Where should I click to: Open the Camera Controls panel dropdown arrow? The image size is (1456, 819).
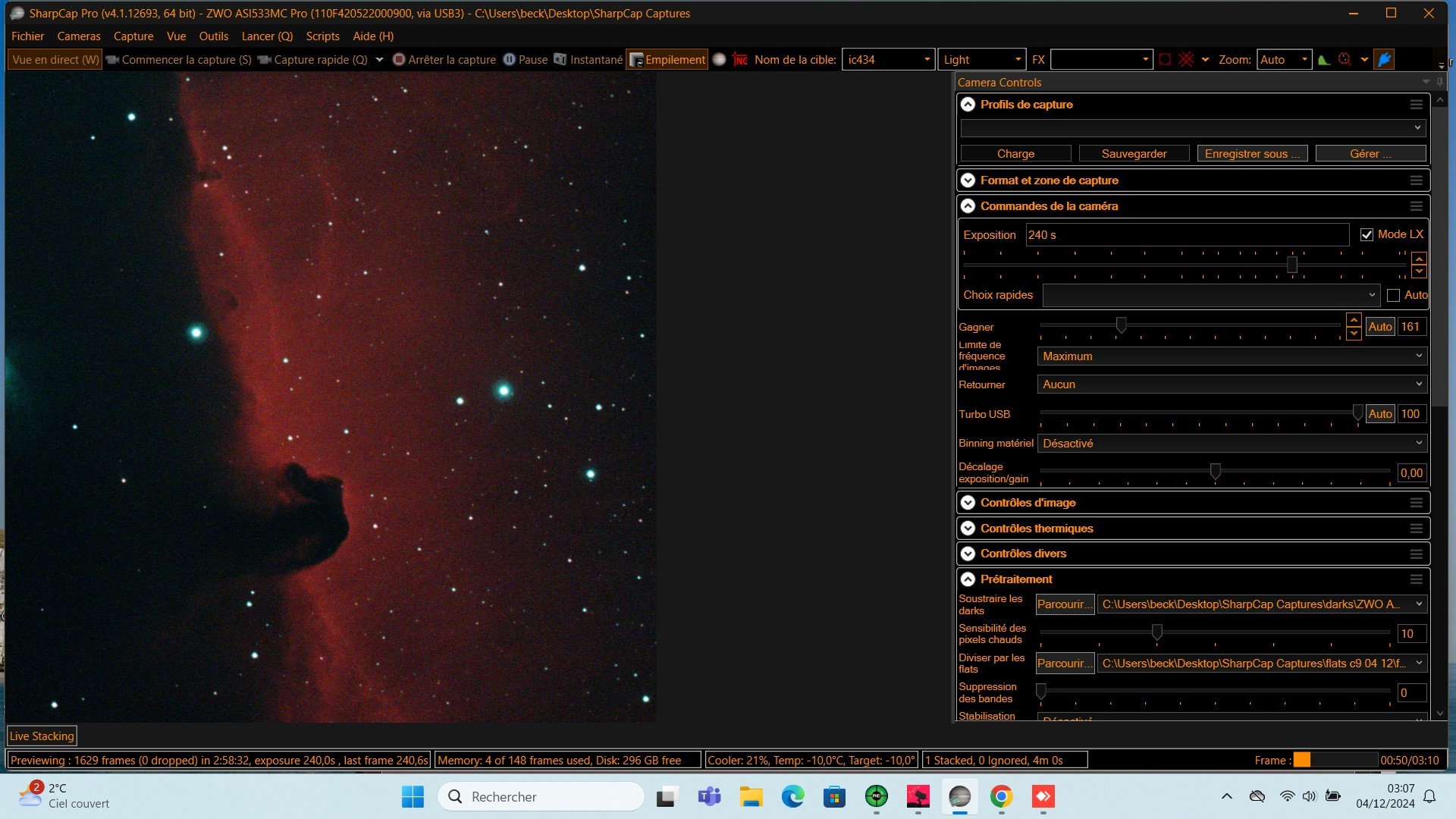(x=1426, y=82)
